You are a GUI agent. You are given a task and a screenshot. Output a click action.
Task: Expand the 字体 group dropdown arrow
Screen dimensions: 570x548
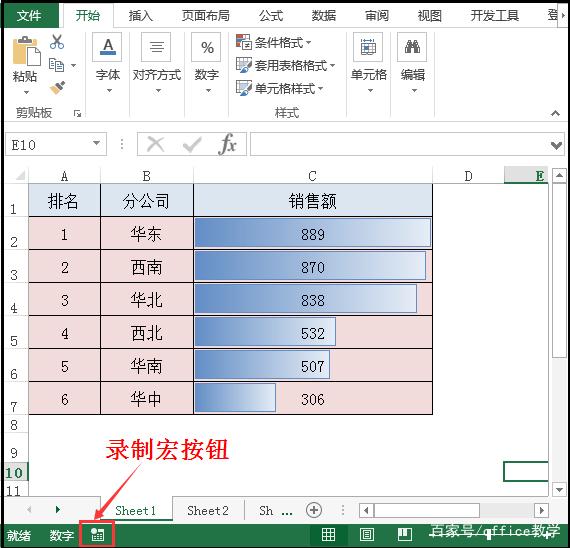click(109, 91)
